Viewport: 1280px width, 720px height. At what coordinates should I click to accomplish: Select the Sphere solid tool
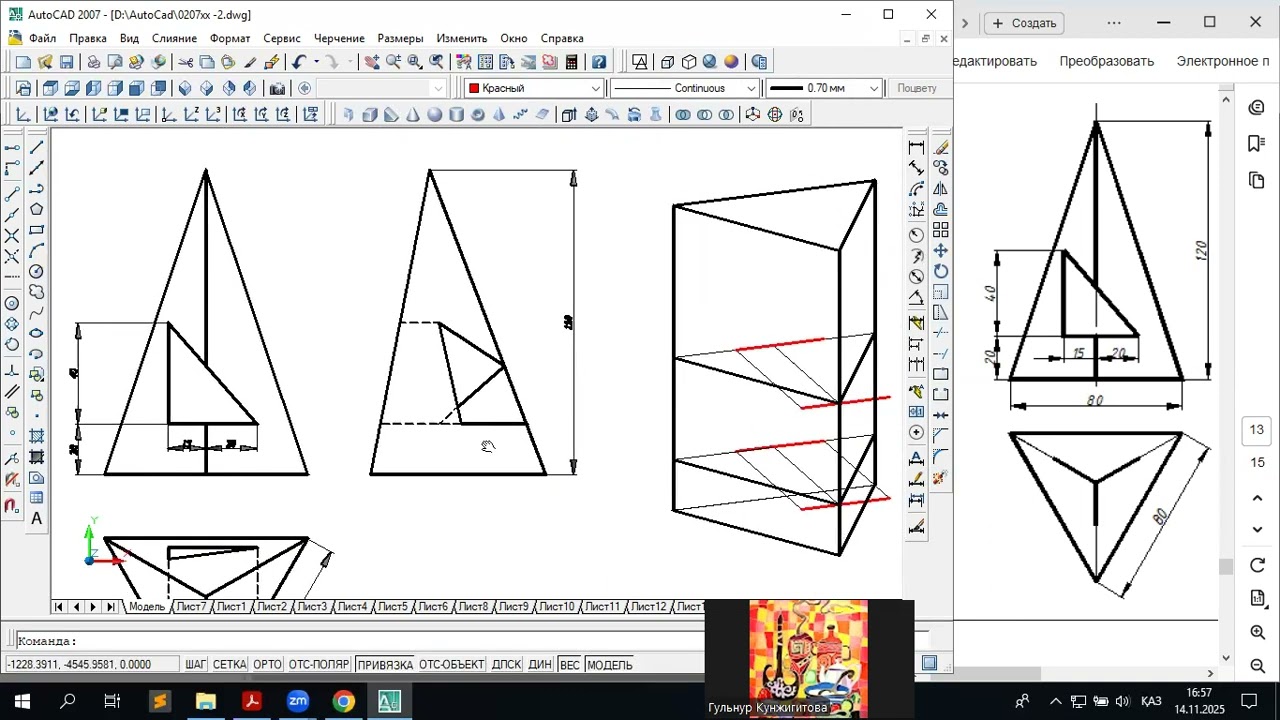[434, 115]
